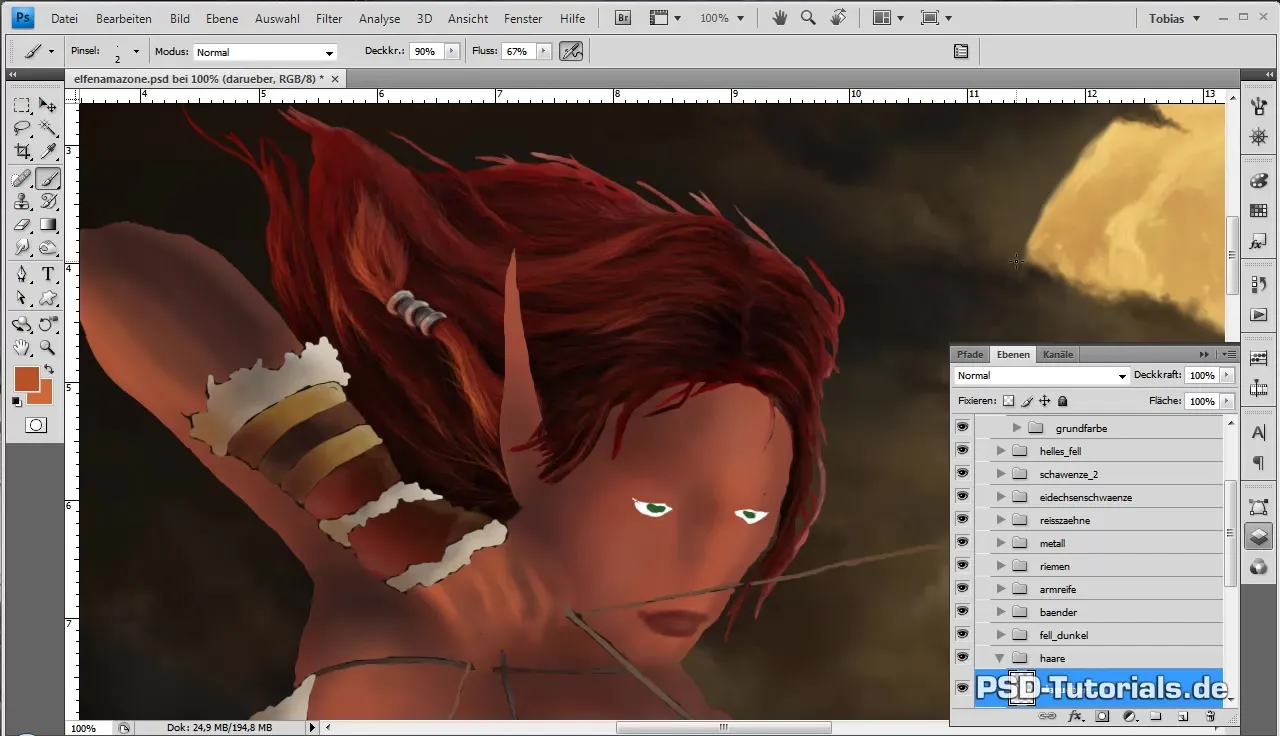This screenshot has height=736, width=1280.
Task: Select the History Brush tool
Action: (x=48, y=202)
